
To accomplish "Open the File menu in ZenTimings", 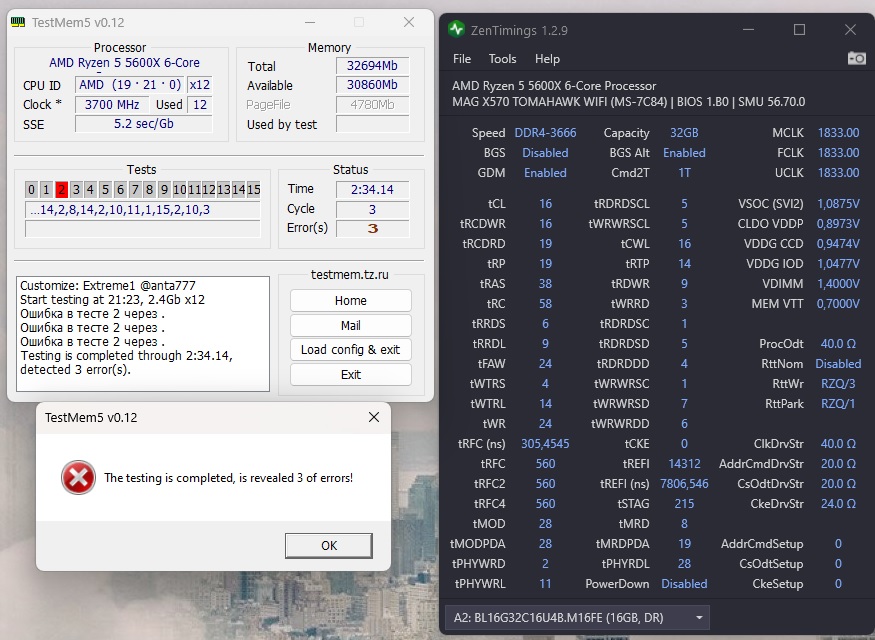I will click(462, 59).
